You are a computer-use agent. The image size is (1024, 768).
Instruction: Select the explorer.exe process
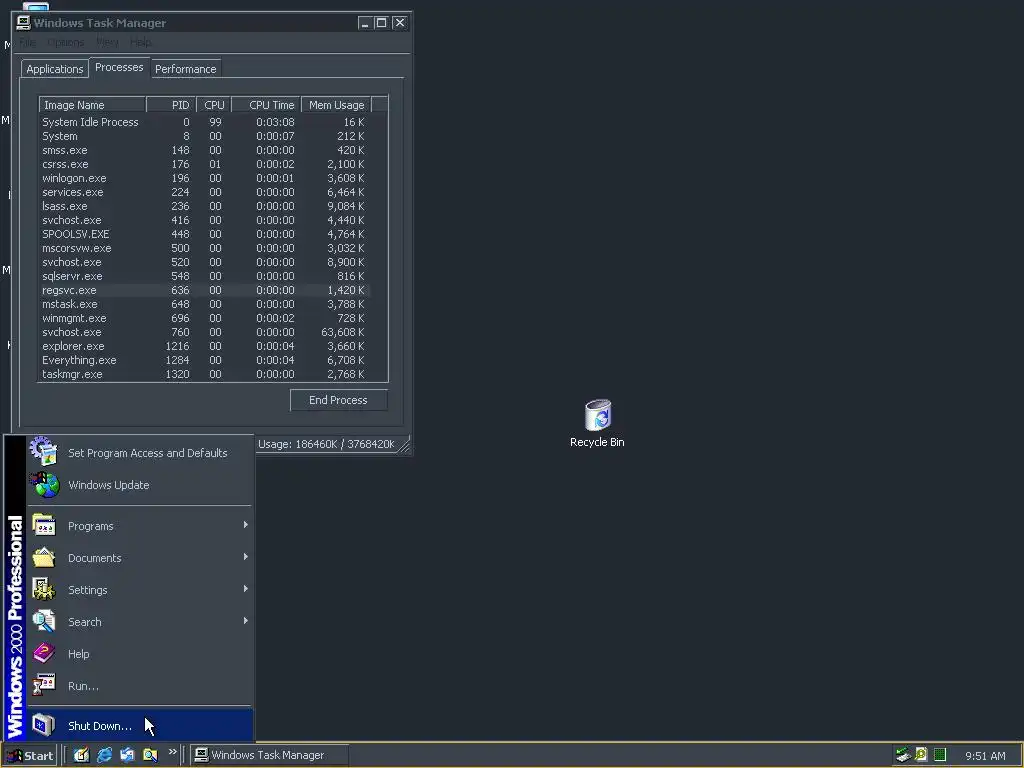point(204,346)
